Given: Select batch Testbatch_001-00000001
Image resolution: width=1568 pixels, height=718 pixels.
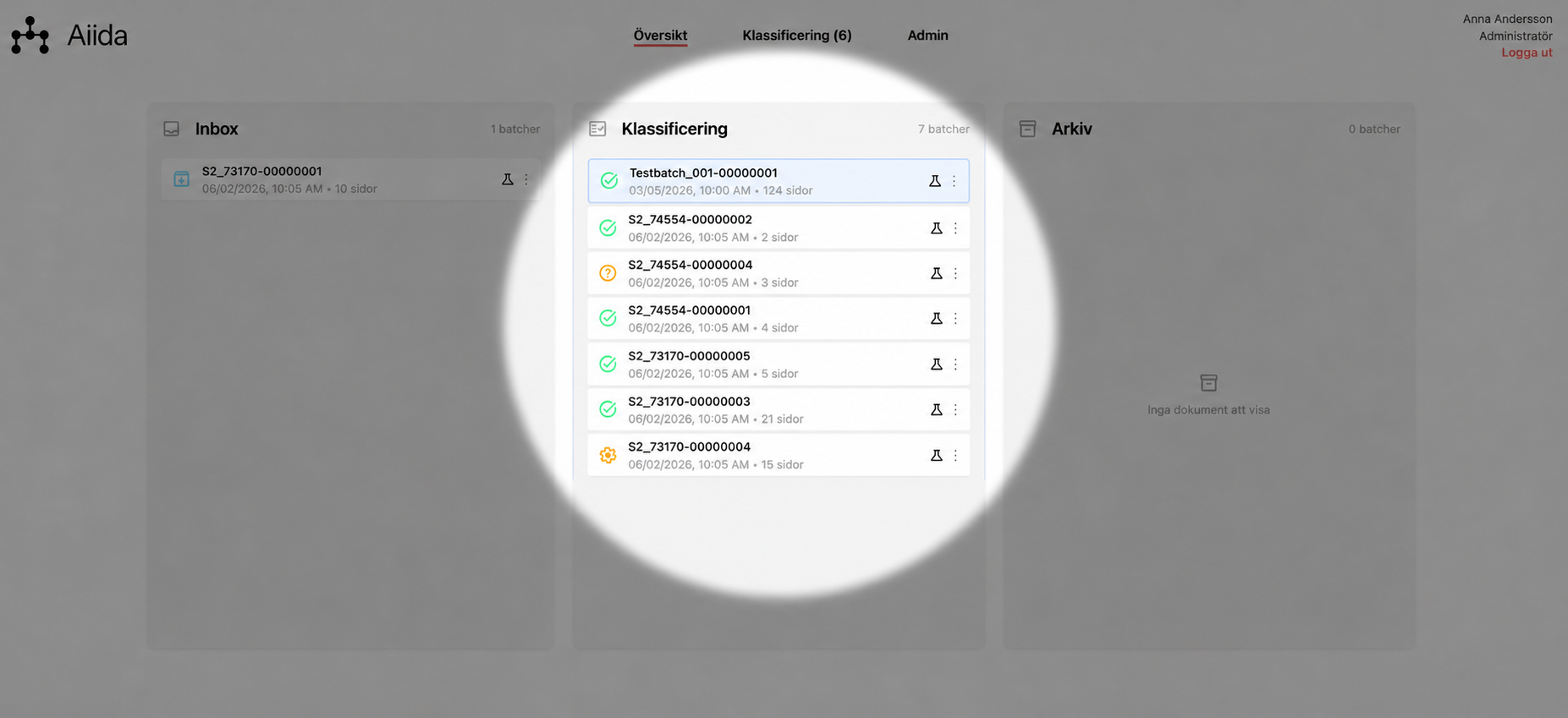Looking at the screenshot, I should [x=778, y=181].
